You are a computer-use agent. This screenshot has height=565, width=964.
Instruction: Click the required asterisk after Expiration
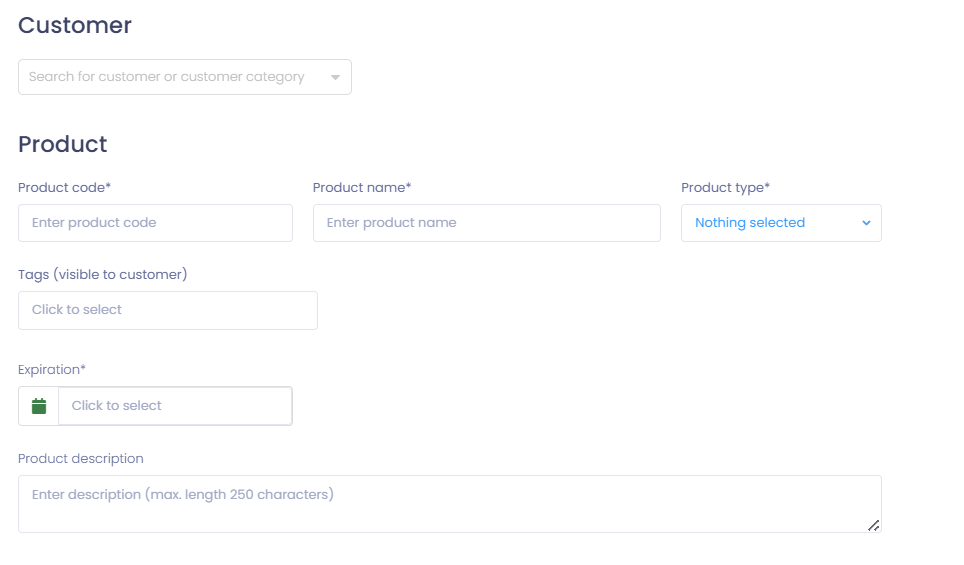(83, 368)
